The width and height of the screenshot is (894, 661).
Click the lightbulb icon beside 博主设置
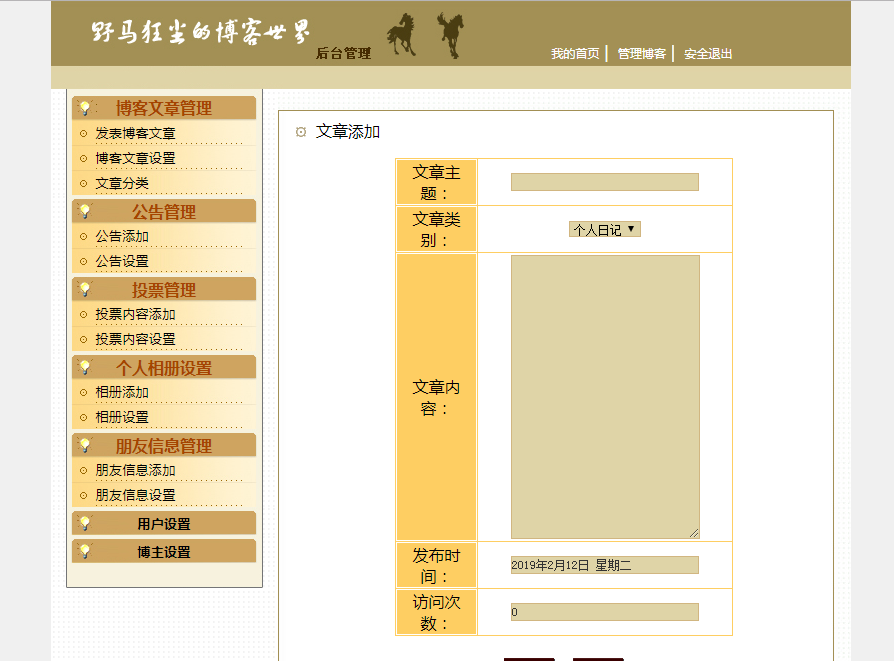[84, 551]
